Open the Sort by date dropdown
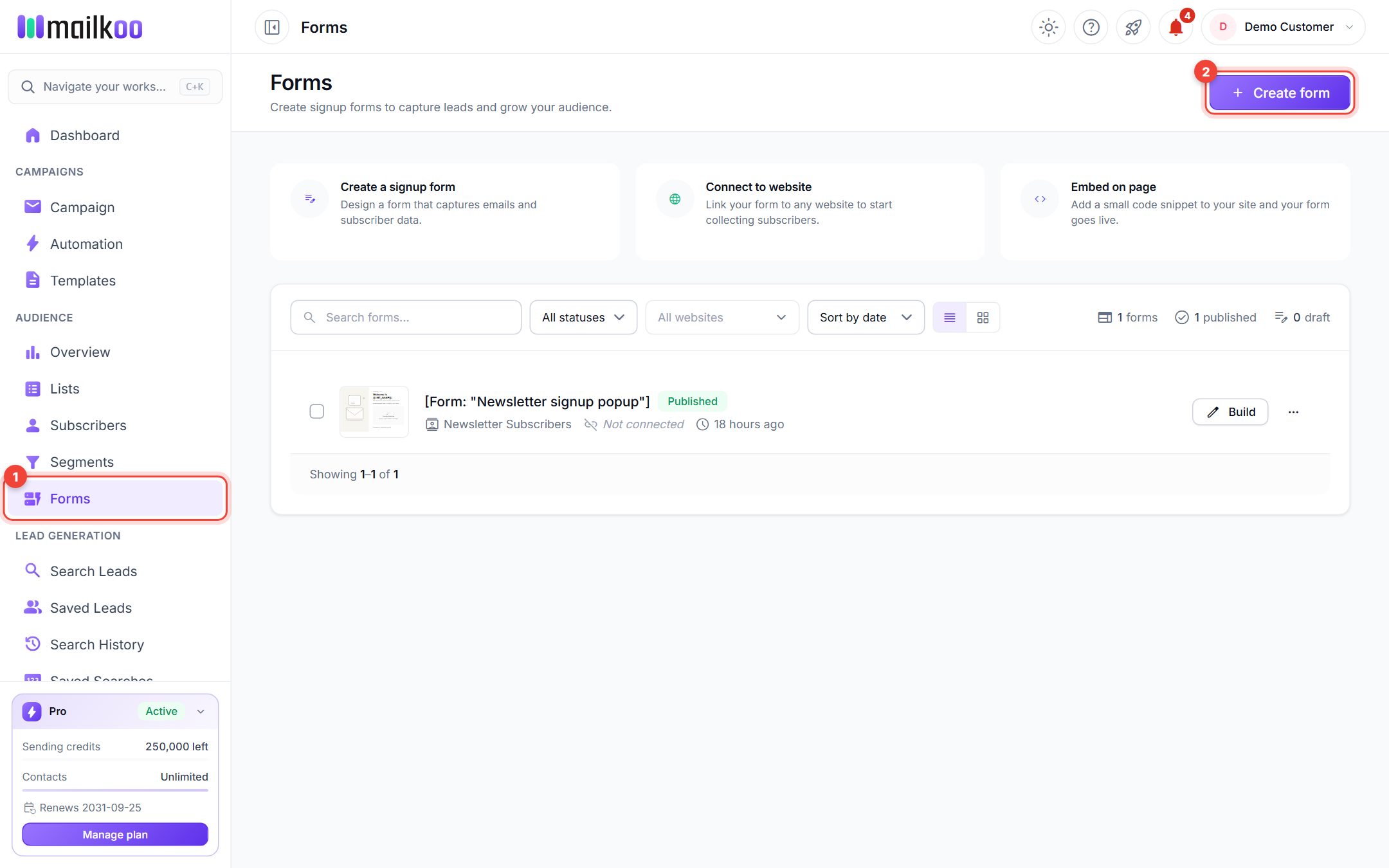This screenshot has width=1389, height=868. (866, 318)
